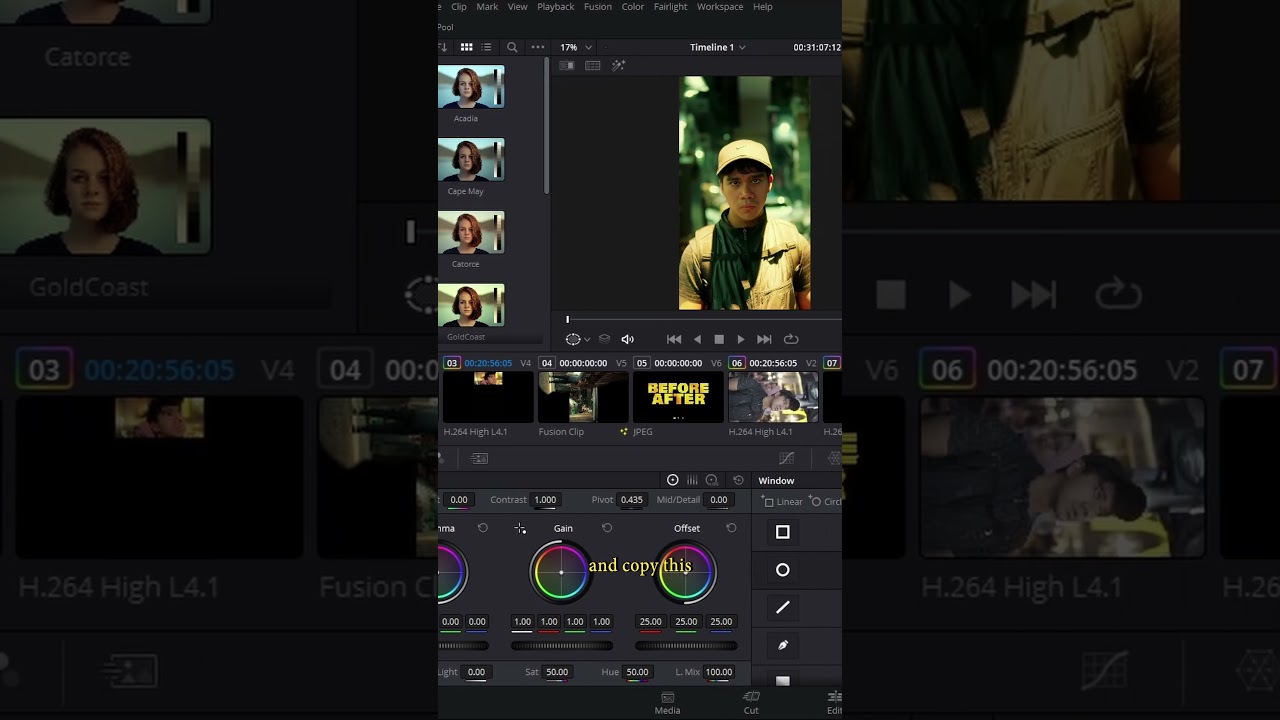The height and width of the screenshot is (720, 1280).
Task: Open the Fairlight menu
Action: 671,7
